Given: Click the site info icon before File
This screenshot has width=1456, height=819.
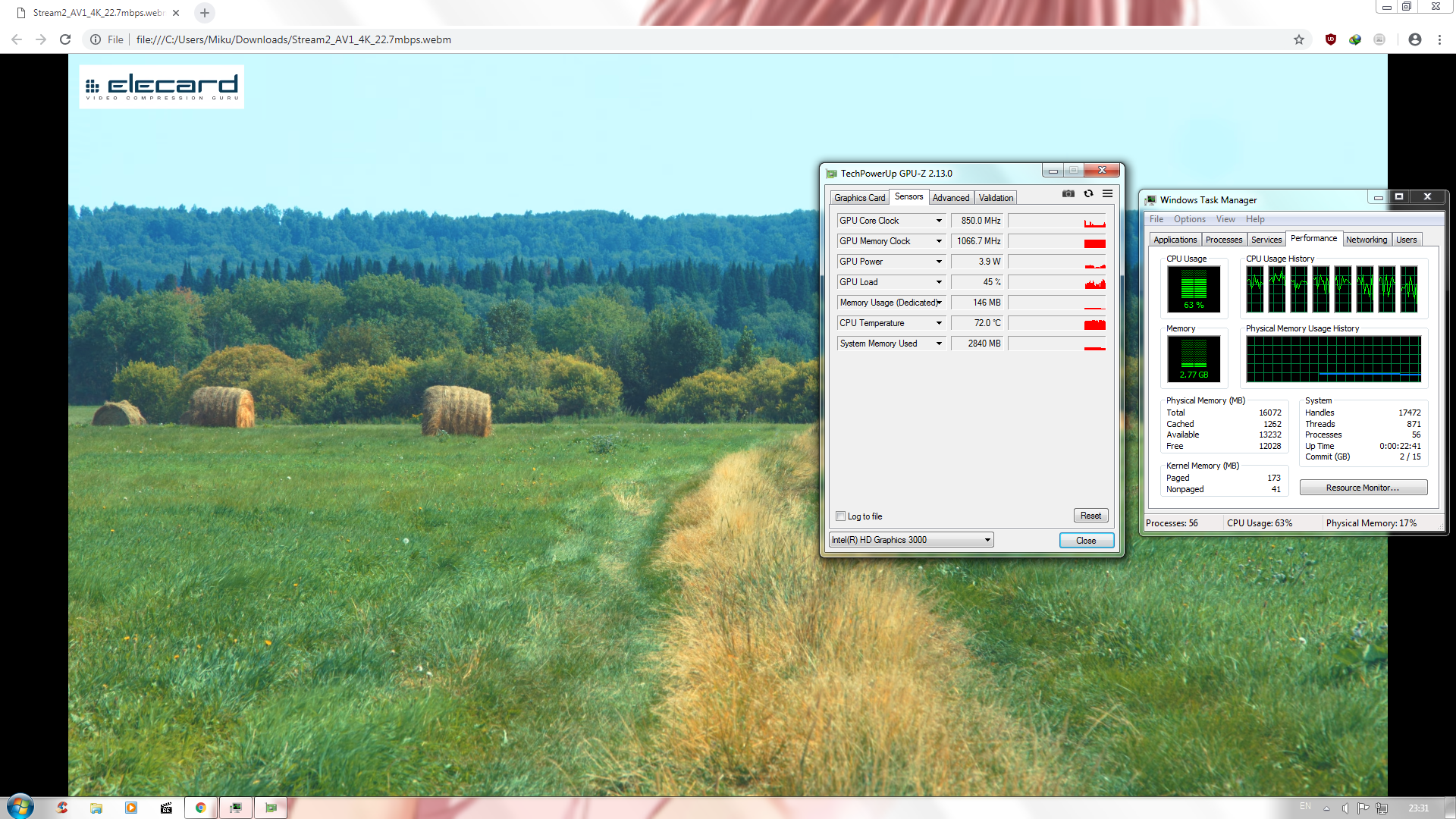Looking at the screenshot, I should [96, 39].
